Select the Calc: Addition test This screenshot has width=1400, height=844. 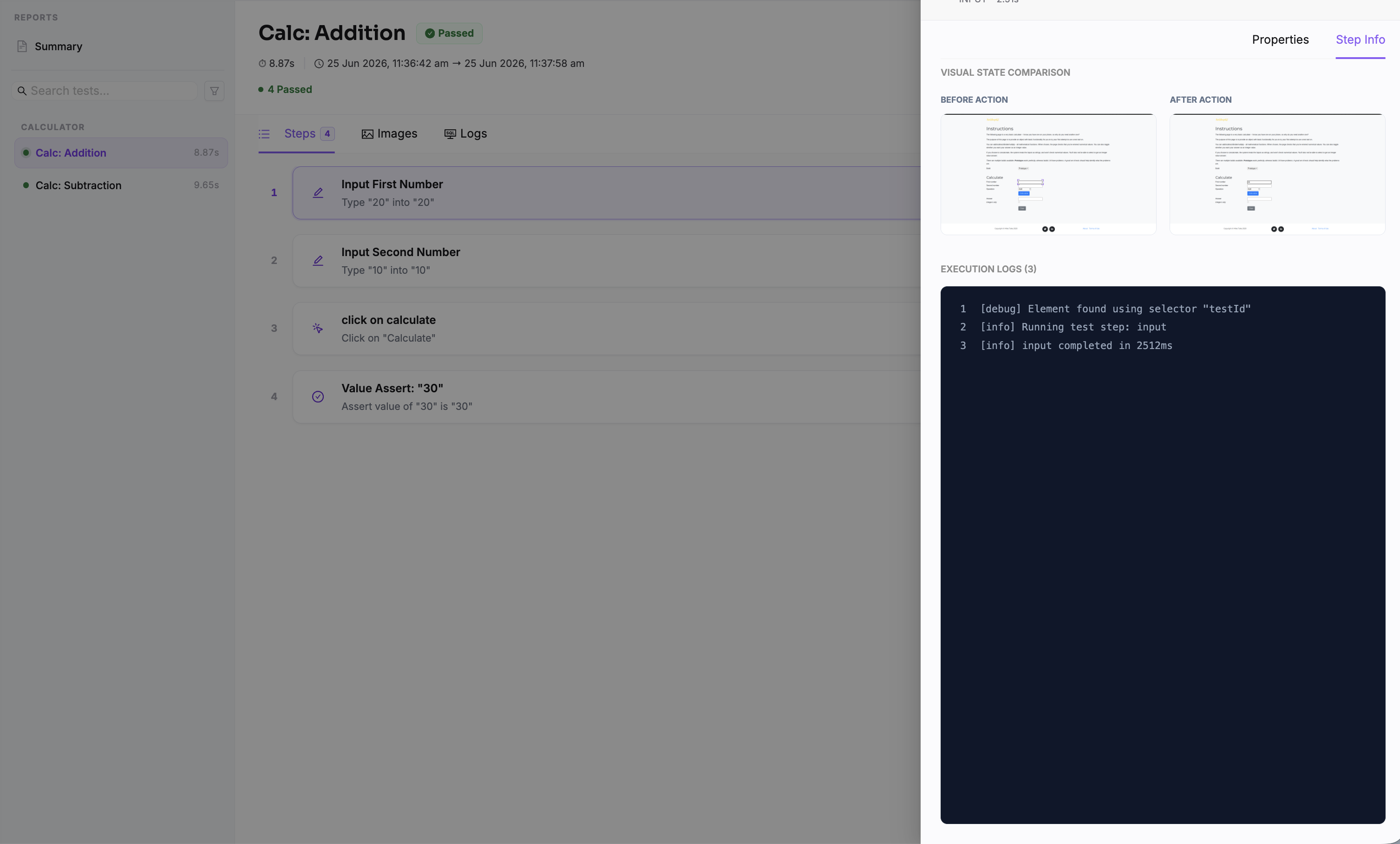point(121,152)
